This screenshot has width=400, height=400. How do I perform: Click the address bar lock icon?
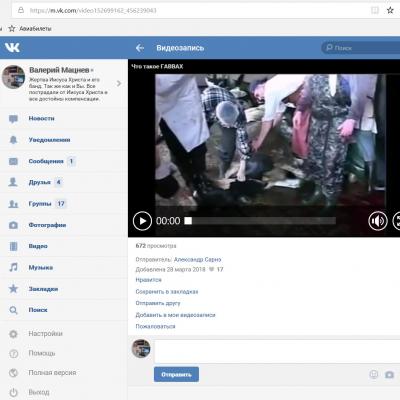pyautogui.click(x=21, y=10)
